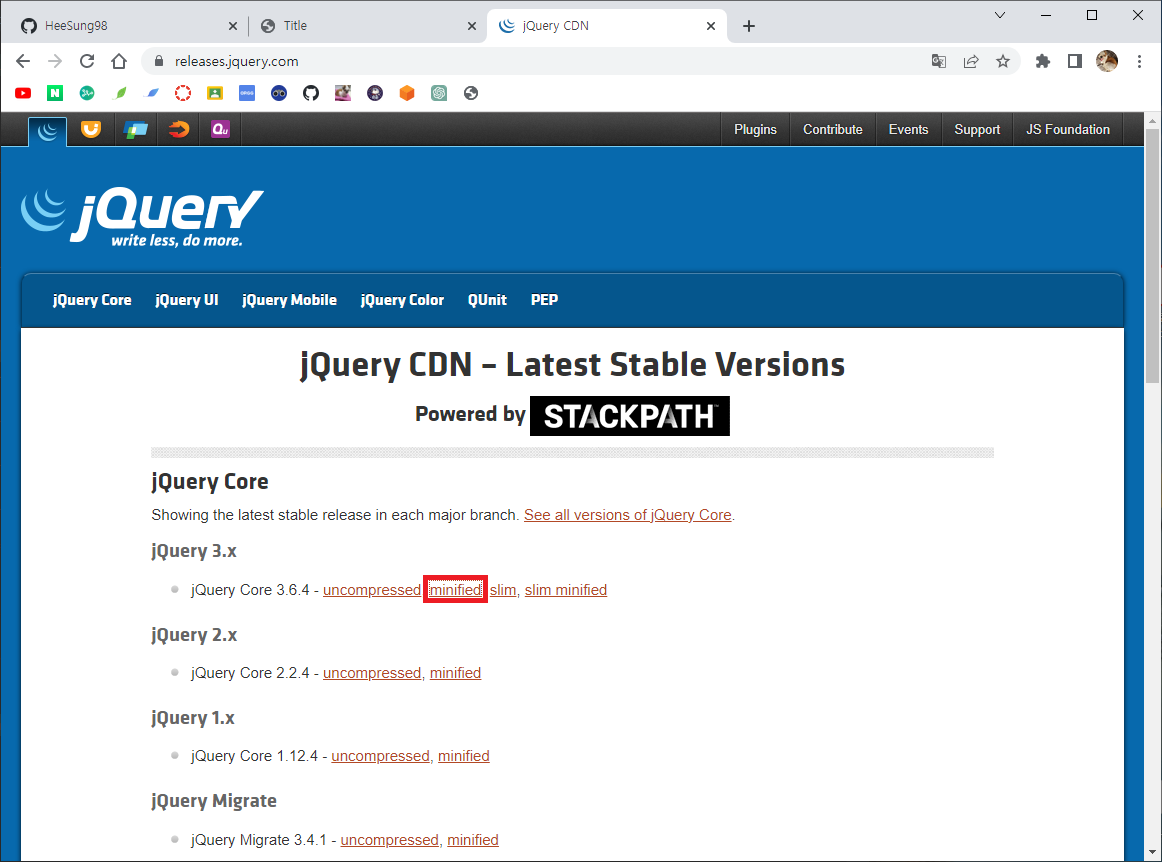Open jQuery Core 1.12.4 minified link

tap(464, 756)
